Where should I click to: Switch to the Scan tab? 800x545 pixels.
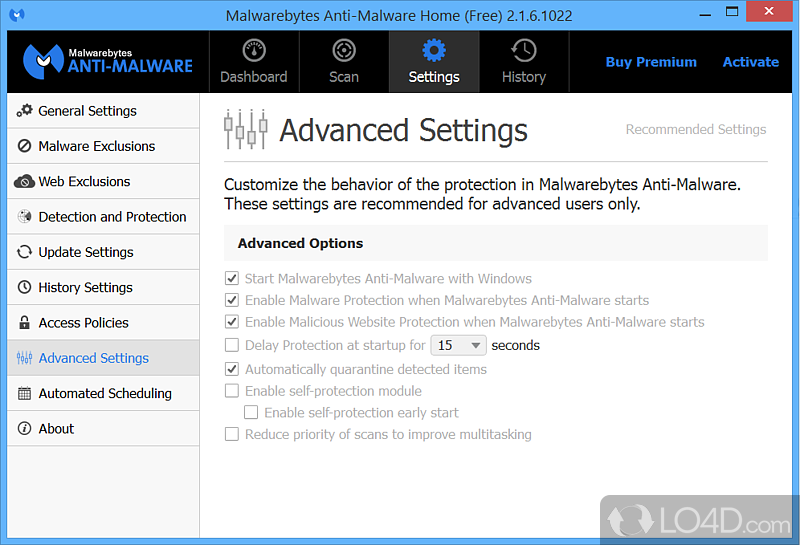344,62
